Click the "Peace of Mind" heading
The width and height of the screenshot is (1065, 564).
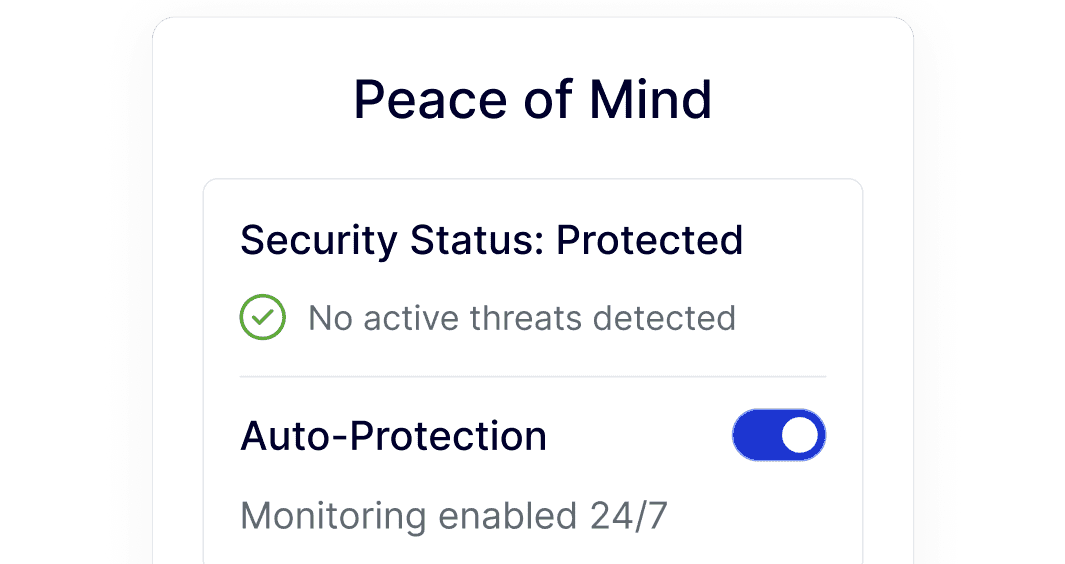[532, 99]
